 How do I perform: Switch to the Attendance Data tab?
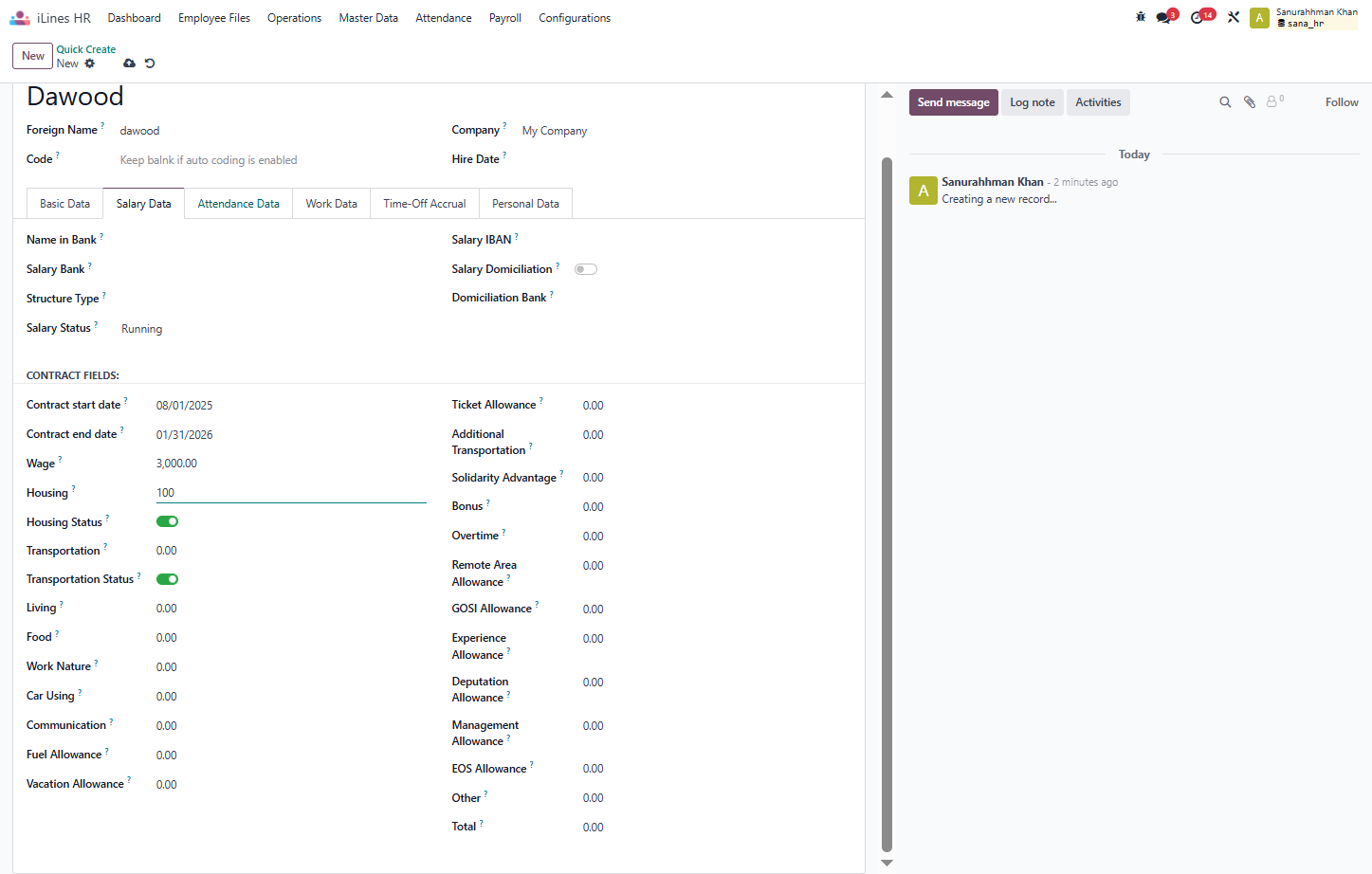tap(239, 204)
